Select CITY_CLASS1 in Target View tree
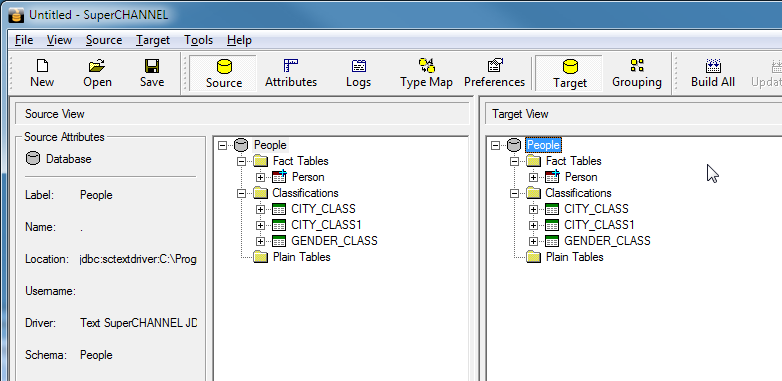Screen dimensions: 782x381 tap(596, 225)
